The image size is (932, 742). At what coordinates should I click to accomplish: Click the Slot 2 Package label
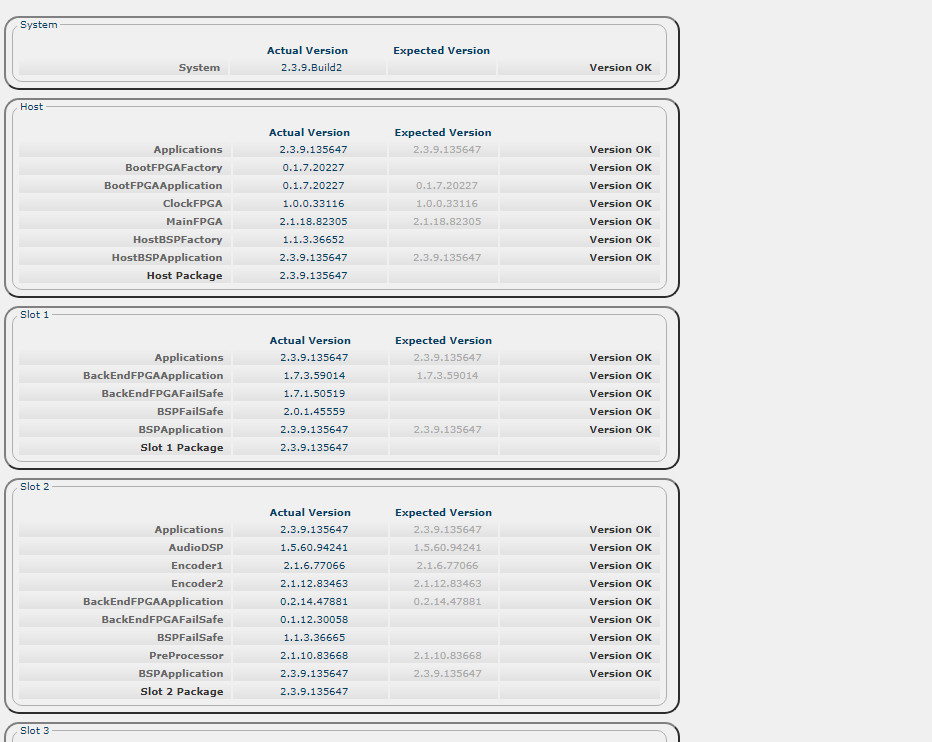(182, 691)
